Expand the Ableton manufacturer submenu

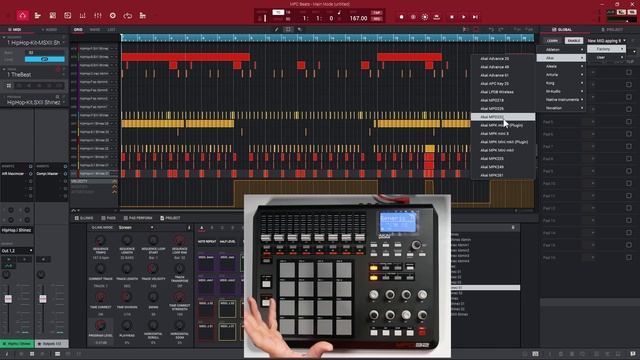[x=561, y=50]
